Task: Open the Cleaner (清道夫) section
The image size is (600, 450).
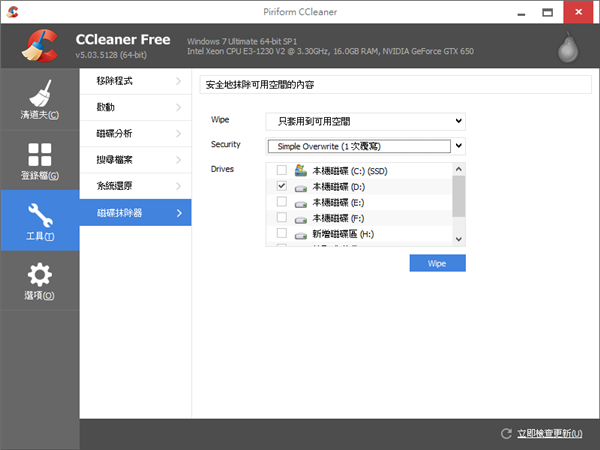Action: pyautogui.click(x=40, y=99)
